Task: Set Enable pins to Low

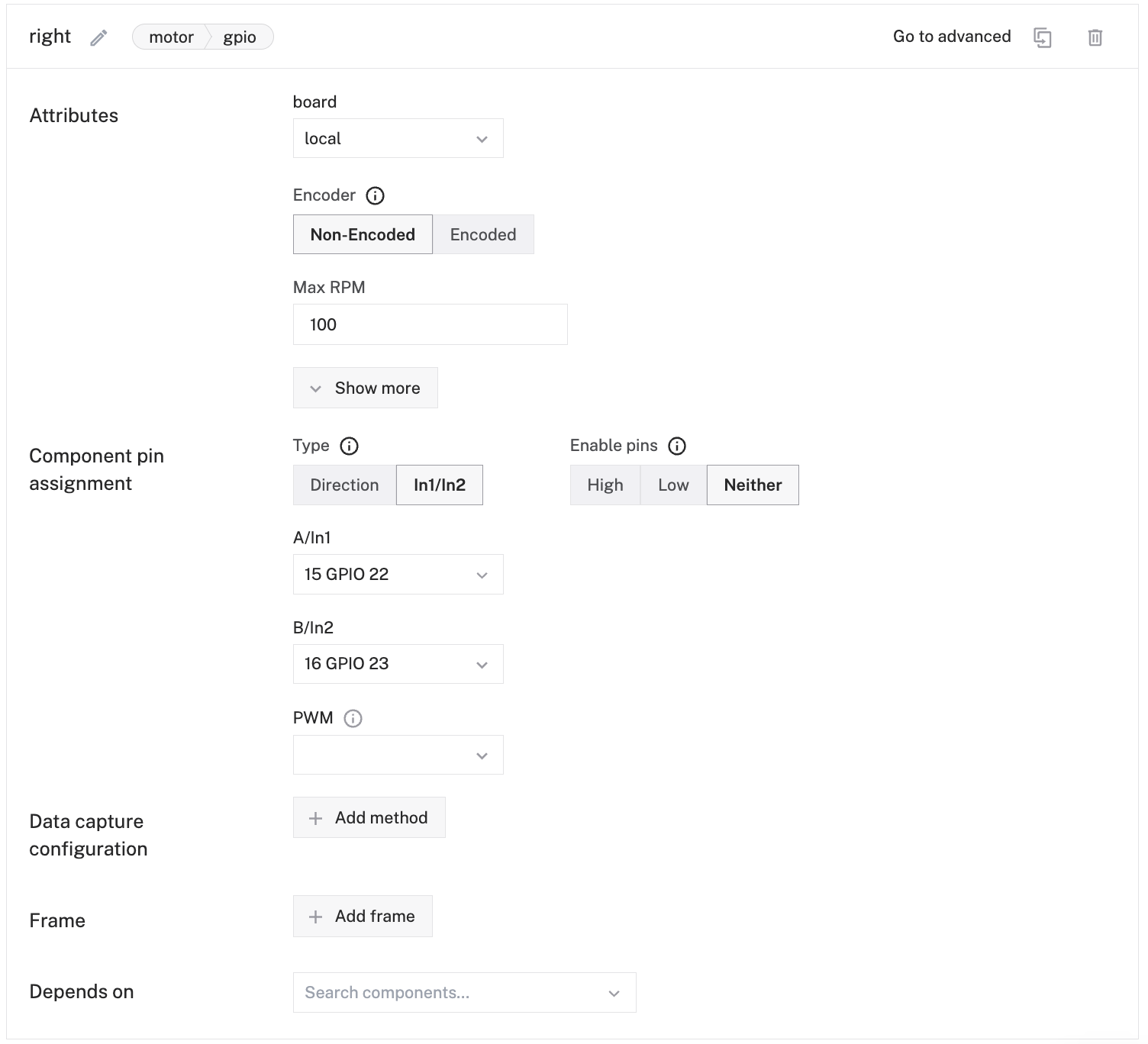Action: coord(673,485)
